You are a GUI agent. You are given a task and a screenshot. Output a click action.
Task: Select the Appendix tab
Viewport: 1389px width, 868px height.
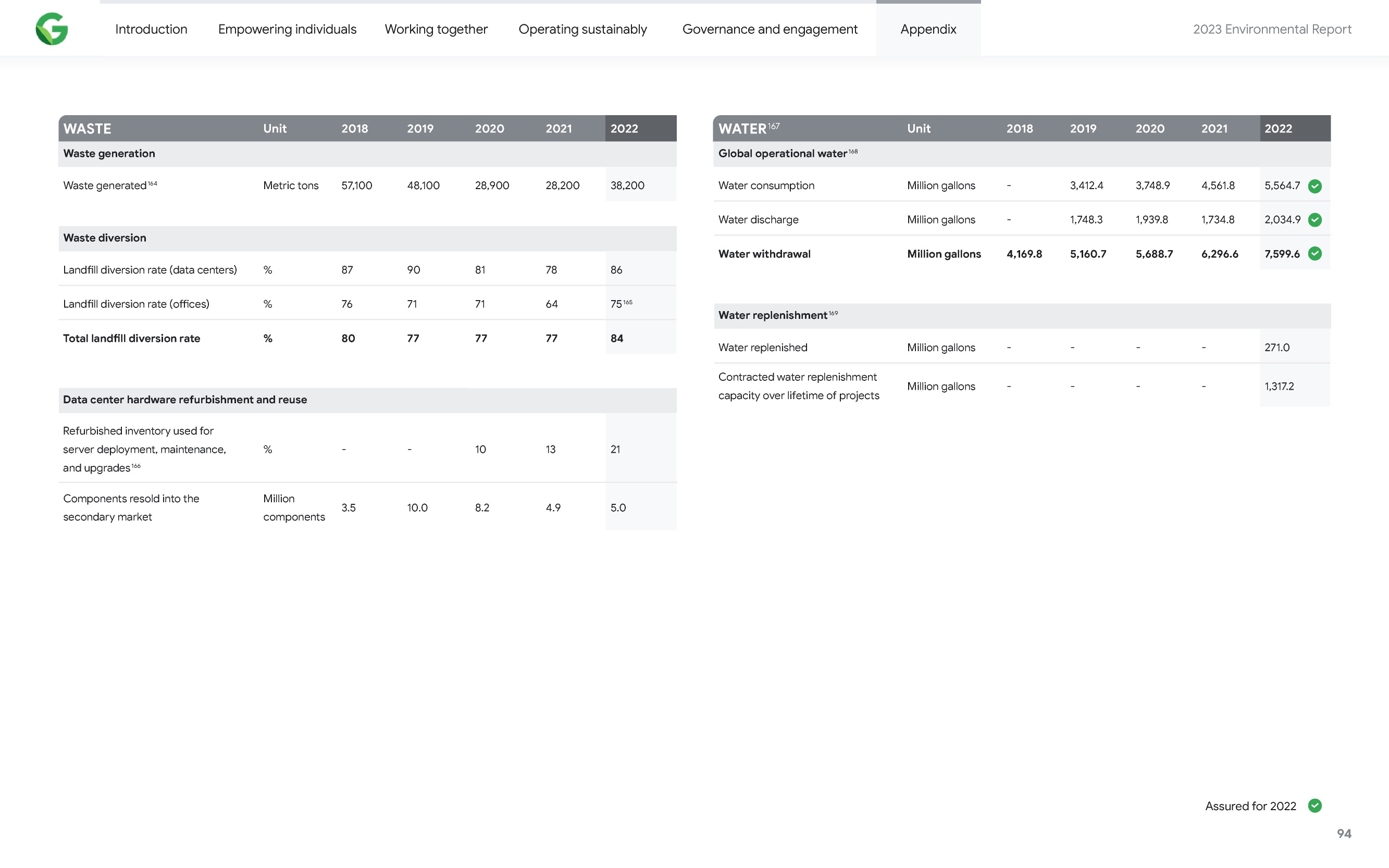point(928,29)
